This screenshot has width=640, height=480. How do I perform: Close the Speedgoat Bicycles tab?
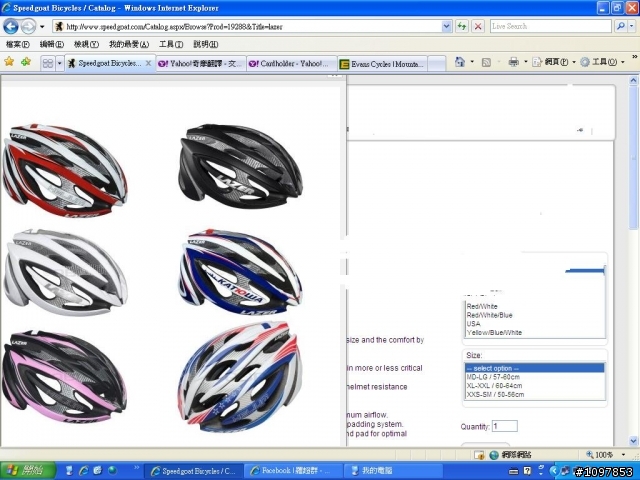[x=149, y=63]
